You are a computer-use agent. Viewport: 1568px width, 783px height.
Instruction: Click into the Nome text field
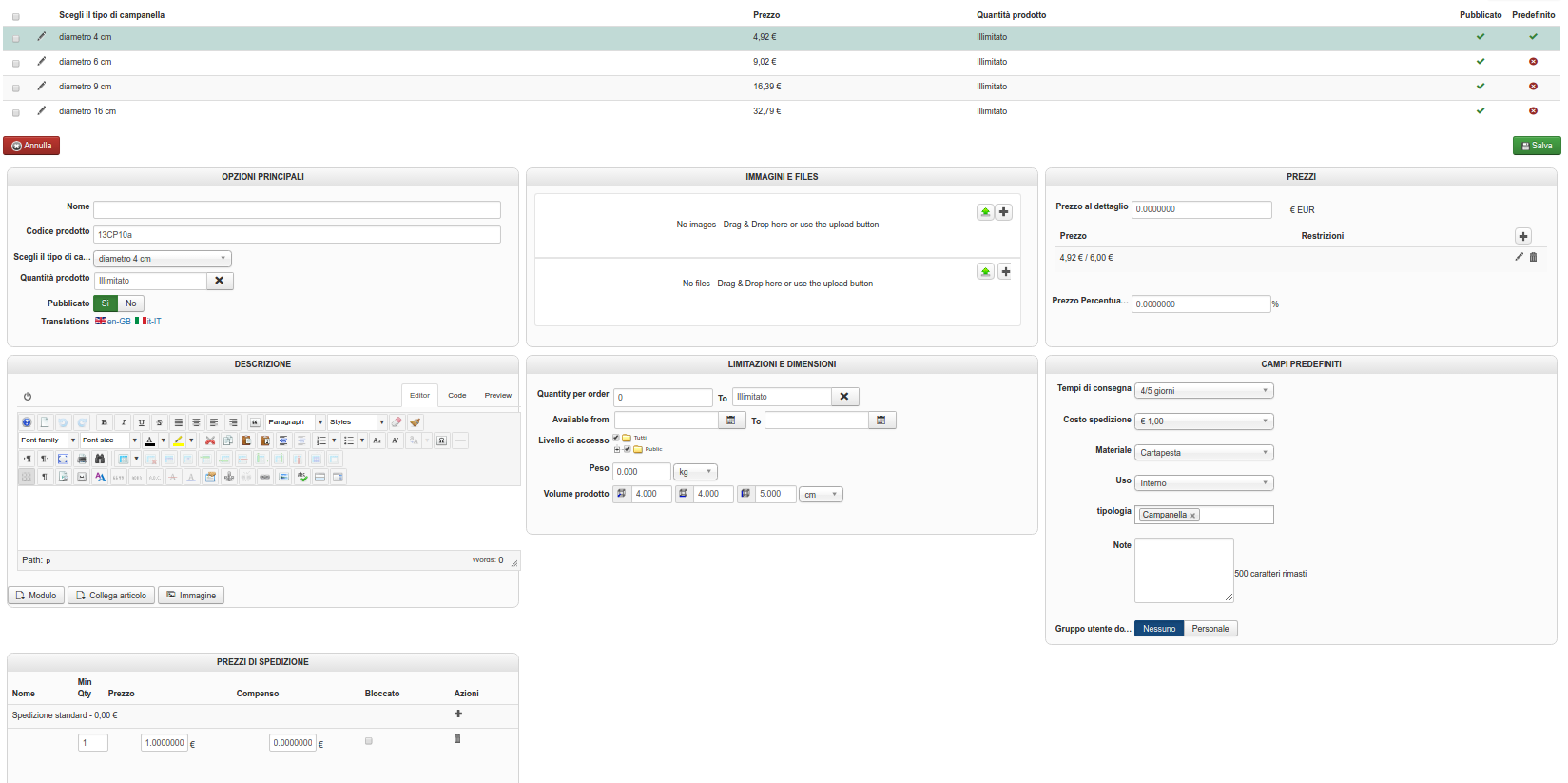[297, 209]
